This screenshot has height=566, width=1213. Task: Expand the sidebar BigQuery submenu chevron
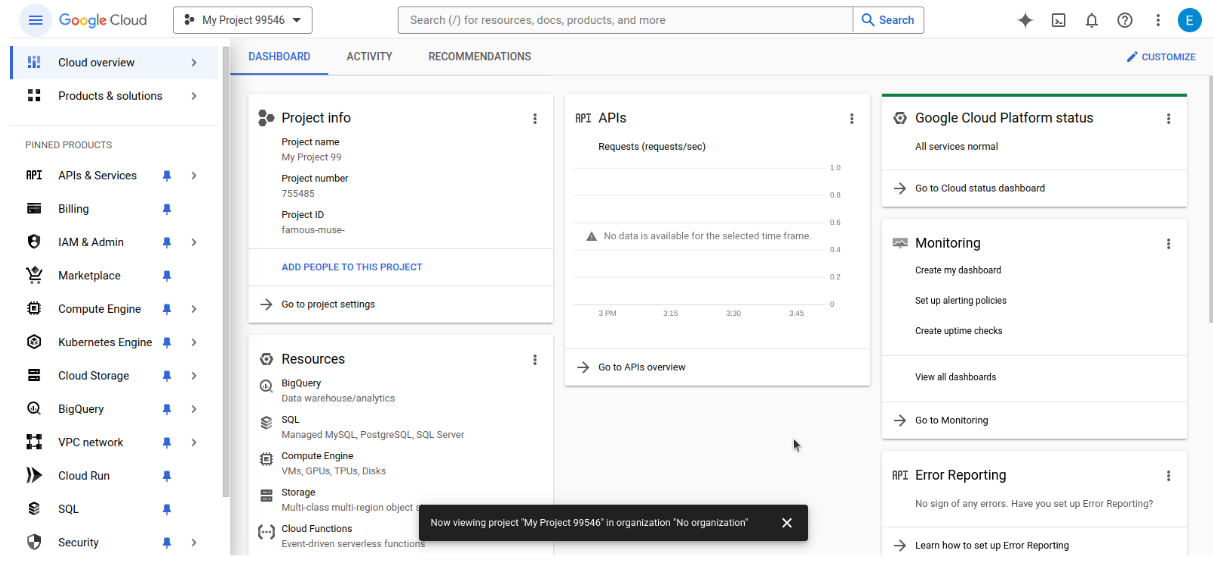pos(194,409)
